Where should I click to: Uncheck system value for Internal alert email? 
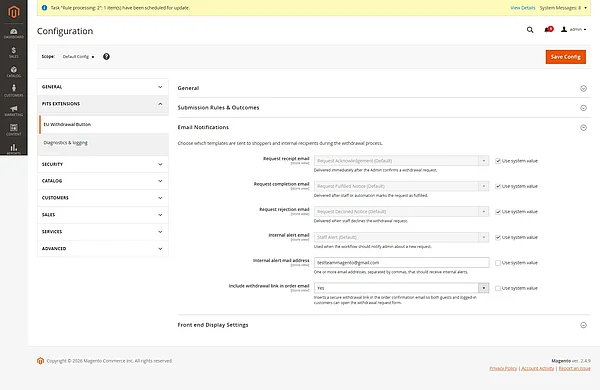pos(498,238)
